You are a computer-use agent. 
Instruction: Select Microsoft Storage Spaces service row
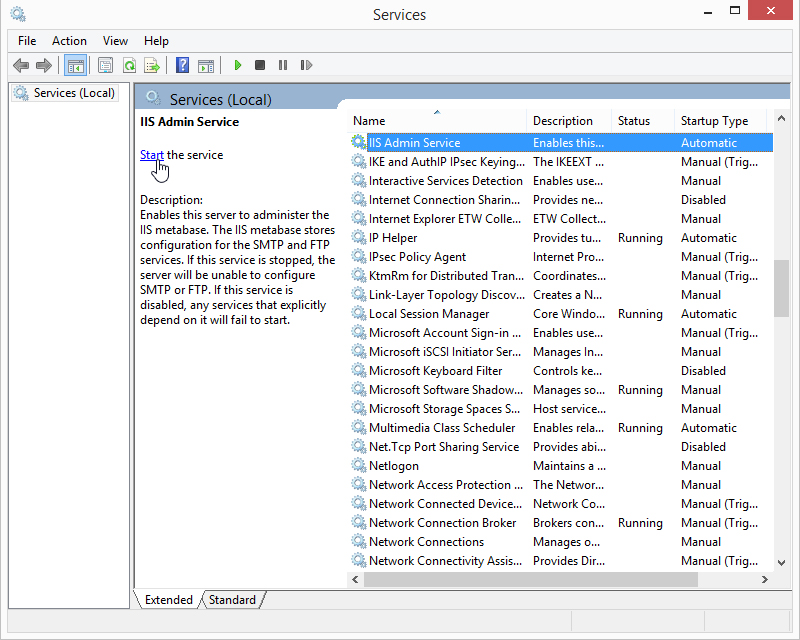pos(561,409)
